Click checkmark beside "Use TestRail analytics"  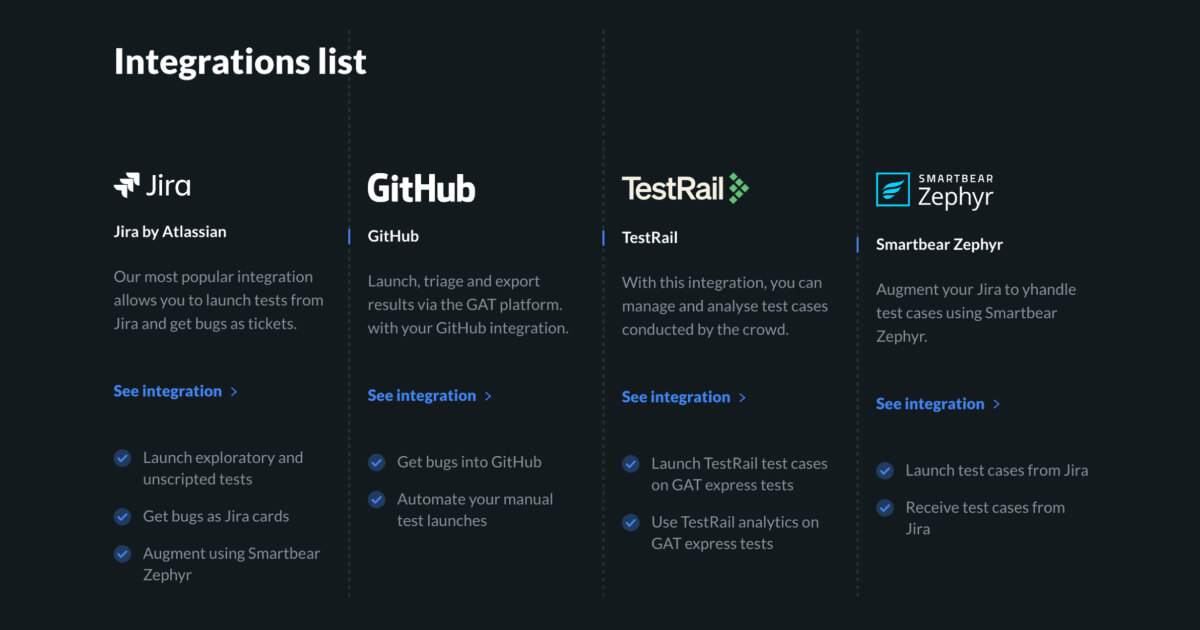pyautogui.click(x=631, y=522)
